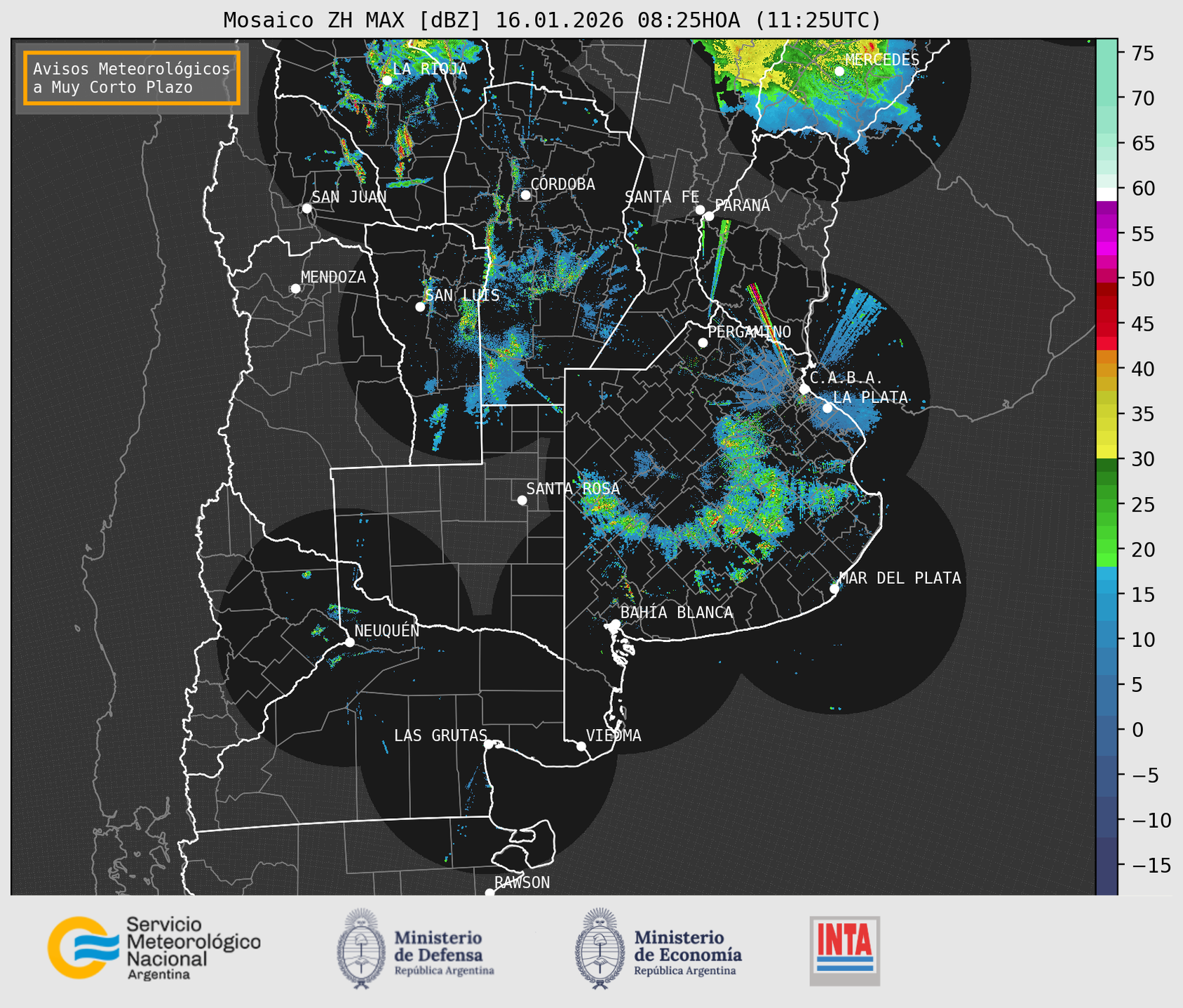Click the Viedma city marker dot
1183x1008 pixels.
581,746
